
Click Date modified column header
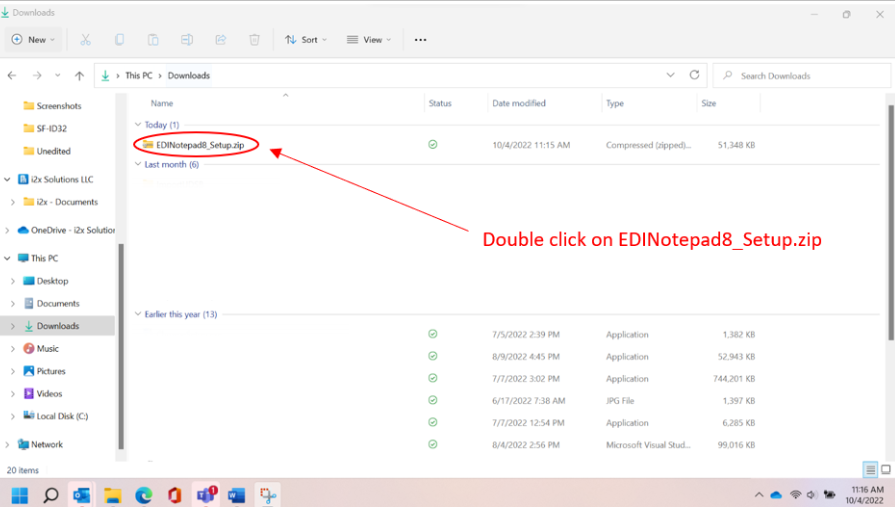point(519,103)
